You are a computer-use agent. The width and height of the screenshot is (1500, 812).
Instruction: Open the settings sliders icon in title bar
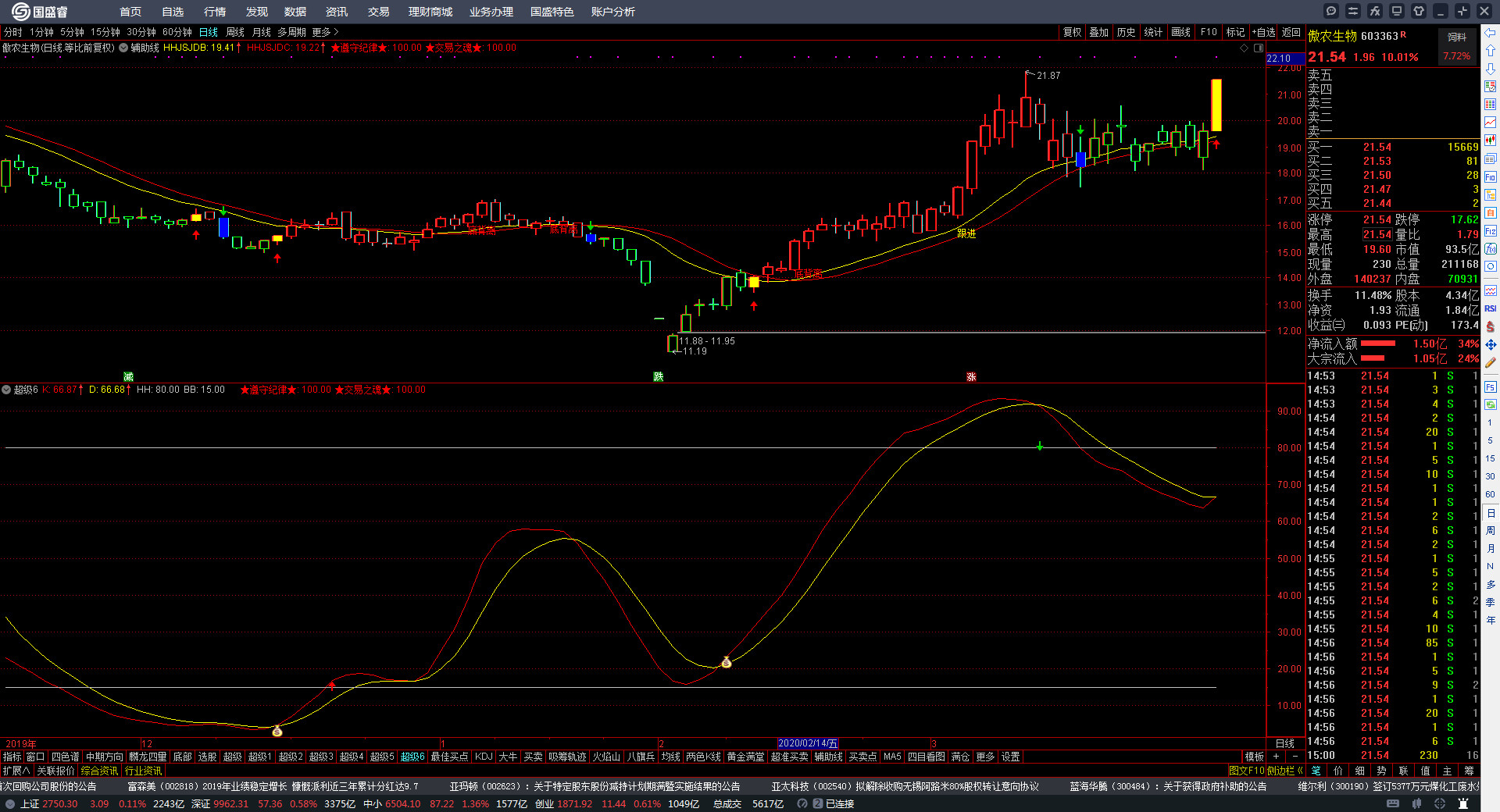1353,11
